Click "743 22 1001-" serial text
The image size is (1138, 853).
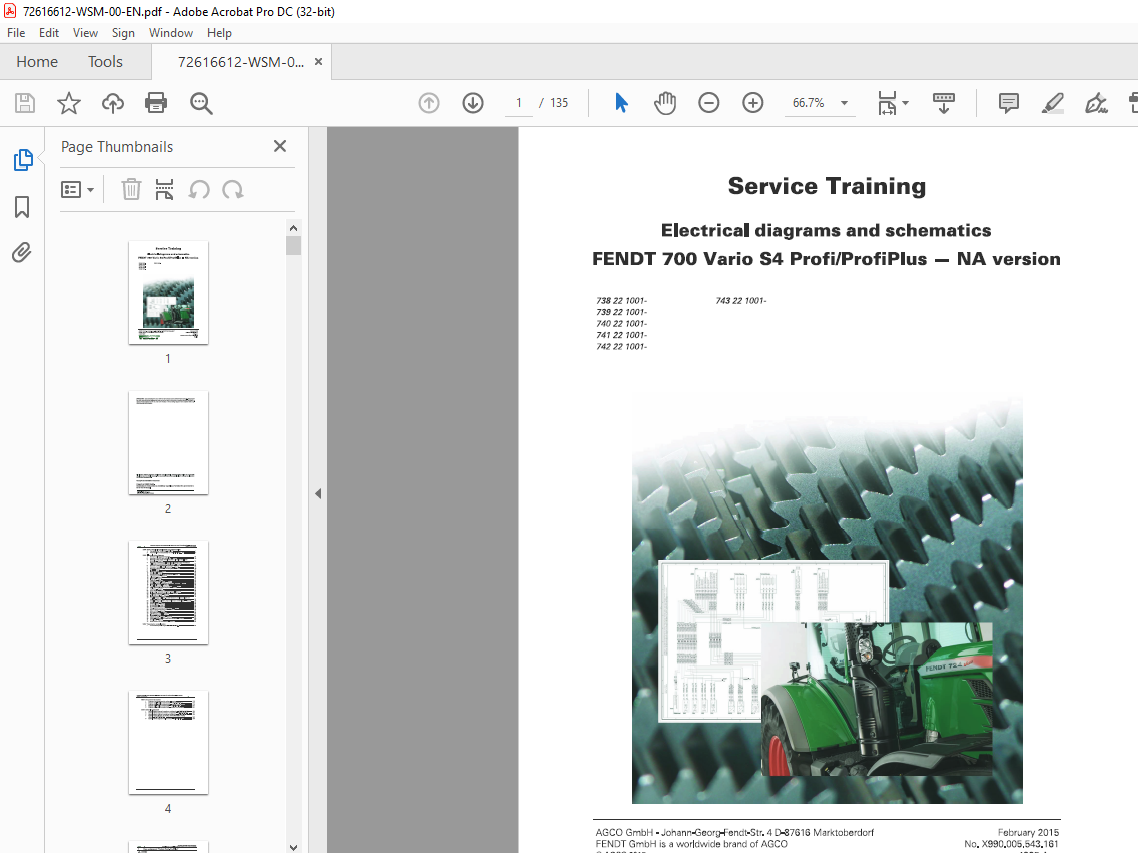pyautogui.click(x=740, y=301)
